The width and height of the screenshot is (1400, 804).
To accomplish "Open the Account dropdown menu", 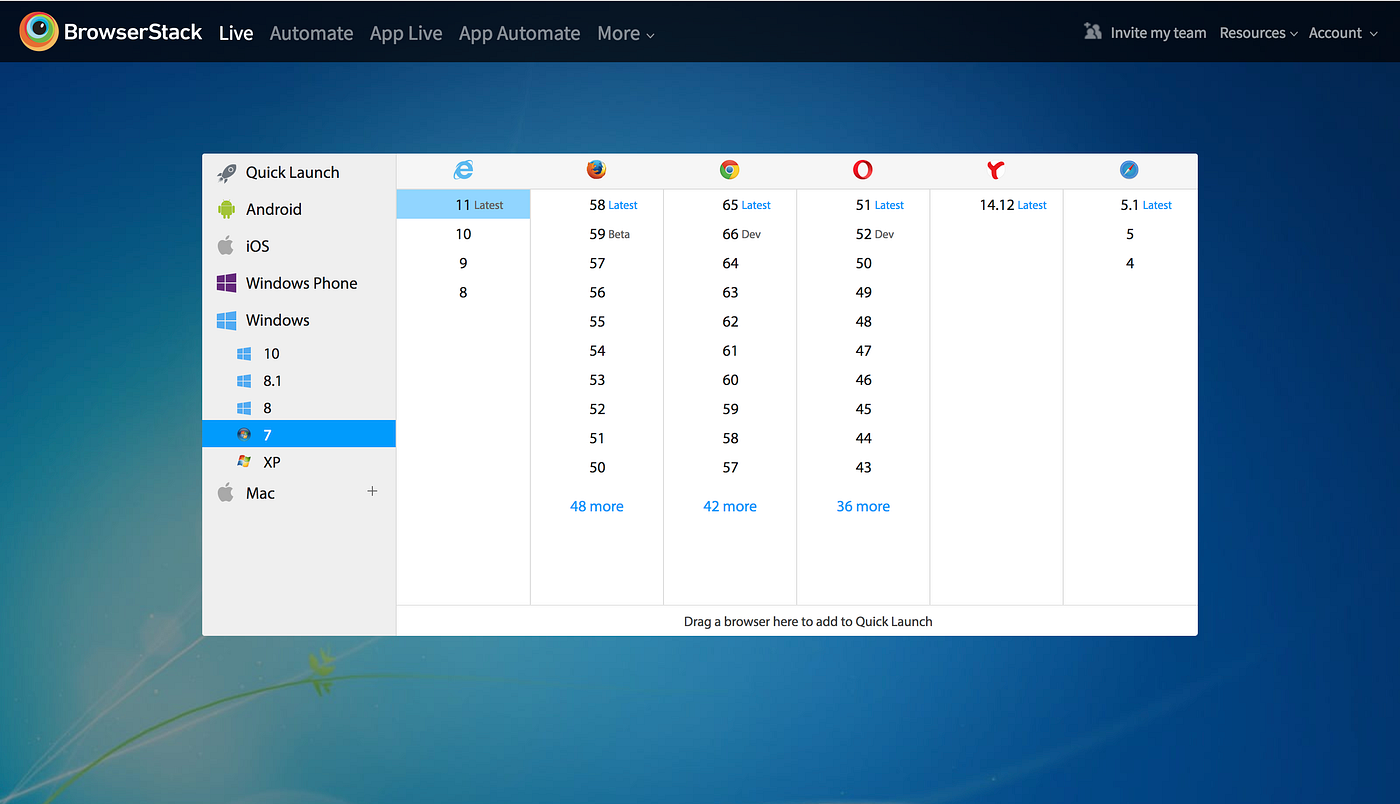I will click(x=1343, y=33).
